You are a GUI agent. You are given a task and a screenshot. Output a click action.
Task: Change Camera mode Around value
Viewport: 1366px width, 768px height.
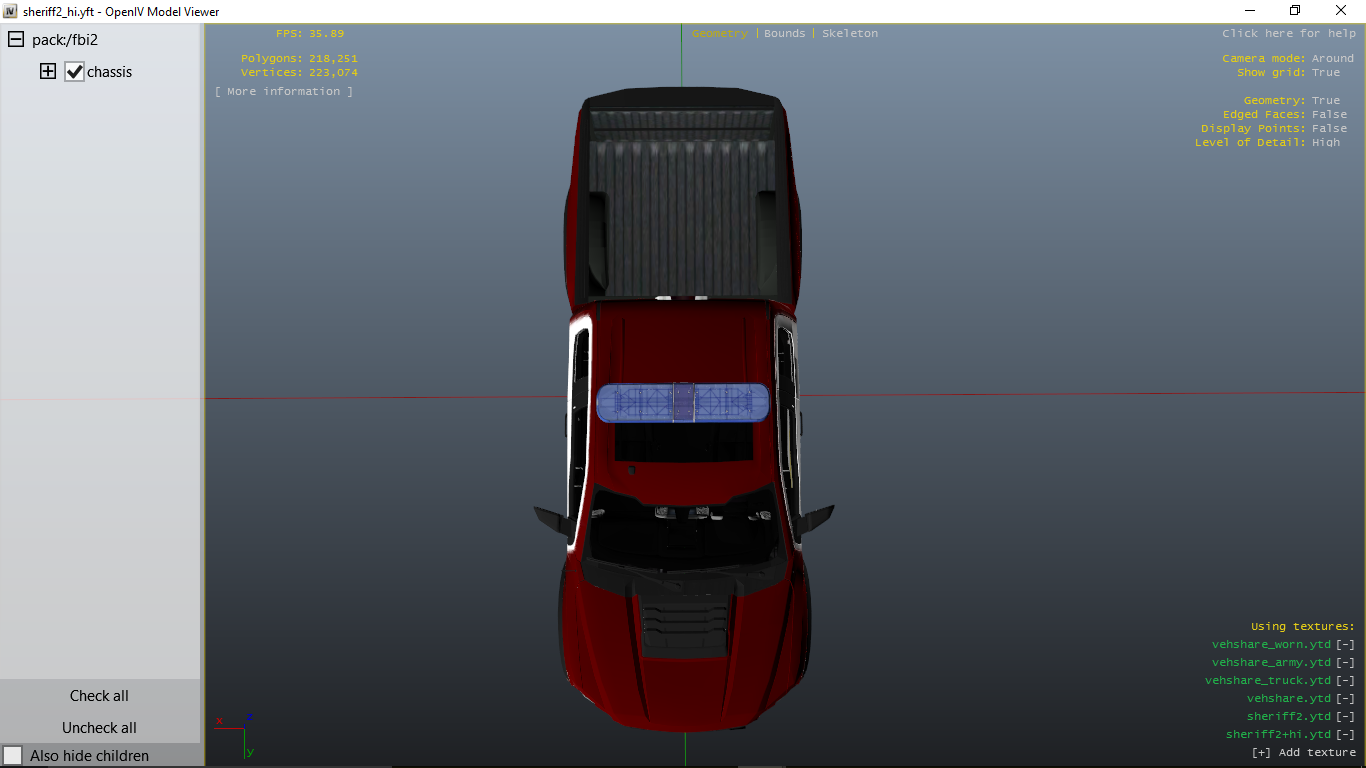pos(1333,59)
